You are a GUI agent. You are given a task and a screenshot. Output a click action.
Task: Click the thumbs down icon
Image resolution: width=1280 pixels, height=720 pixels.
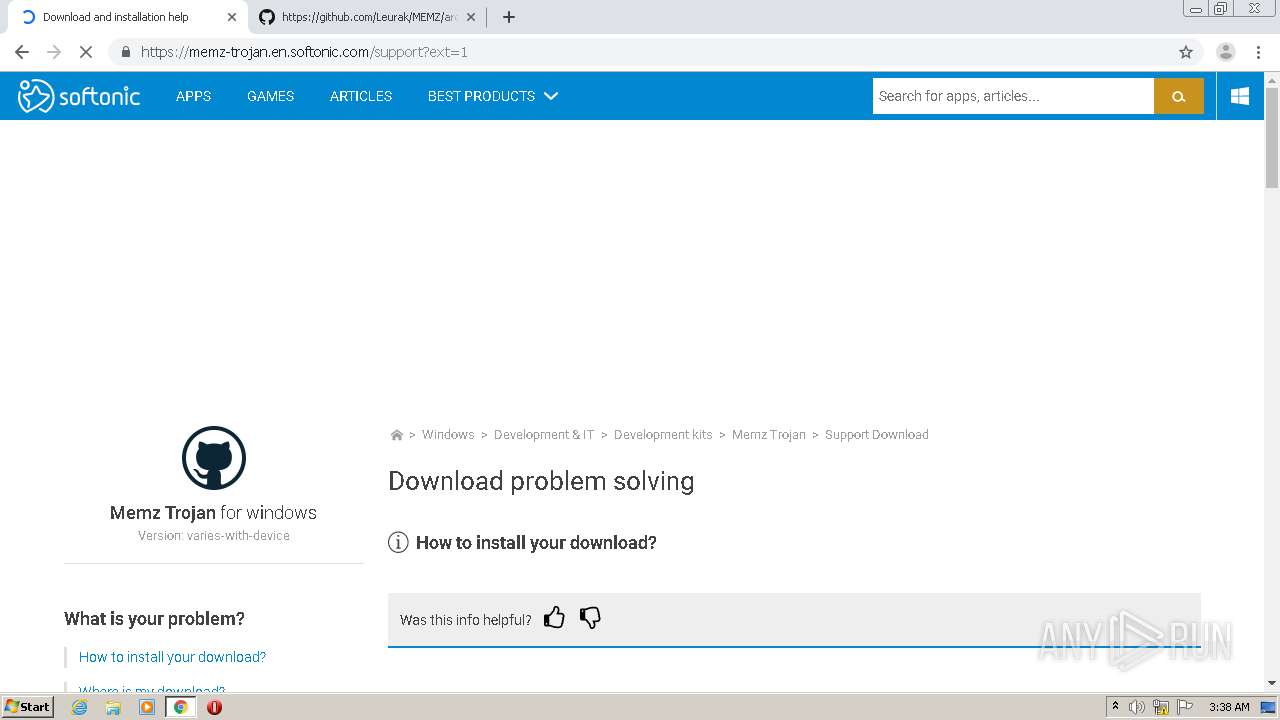590,618
